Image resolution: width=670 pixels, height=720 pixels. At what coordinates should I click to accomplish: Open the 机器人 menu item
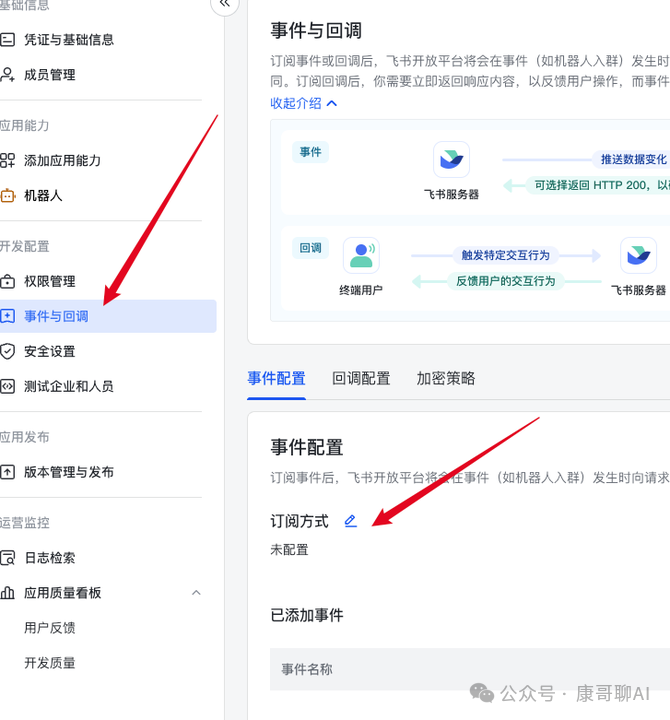[43, 196]
